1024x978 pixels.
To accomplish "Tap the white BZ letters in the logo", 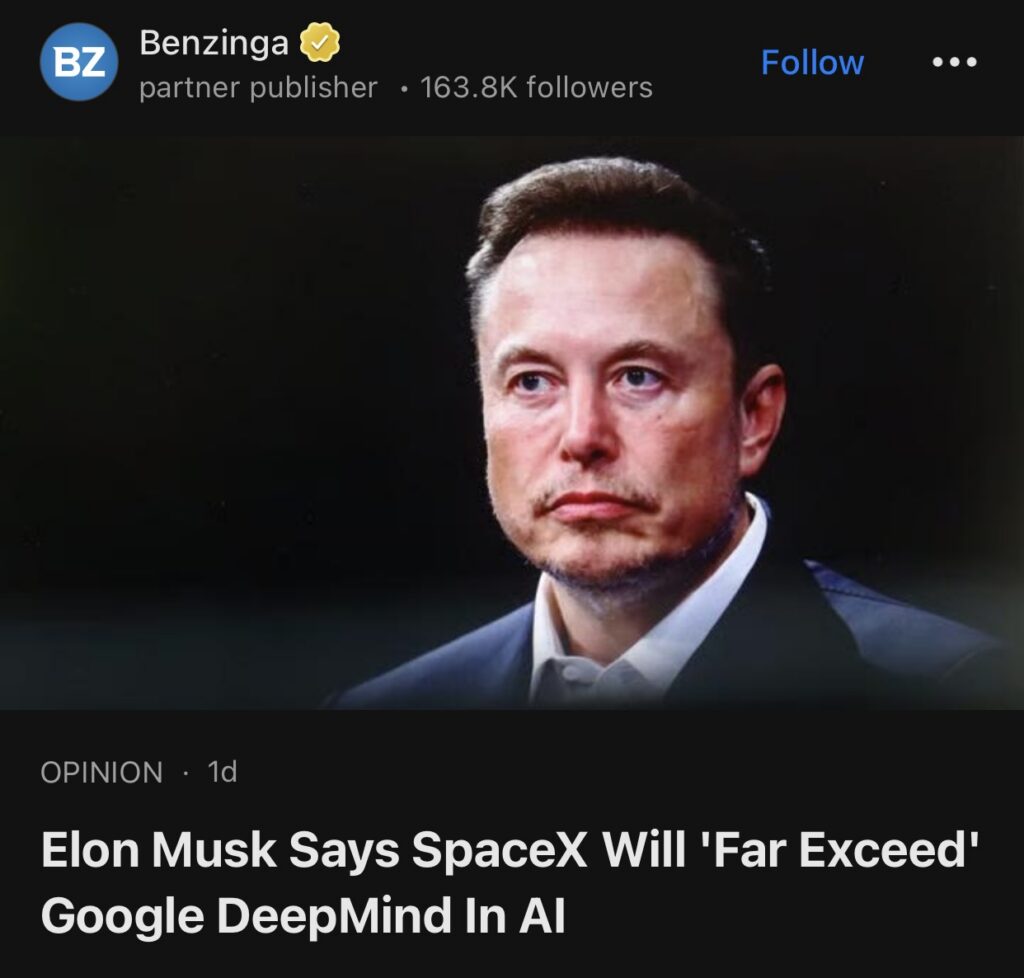I will pyautogui.click(x=79, y=63).
